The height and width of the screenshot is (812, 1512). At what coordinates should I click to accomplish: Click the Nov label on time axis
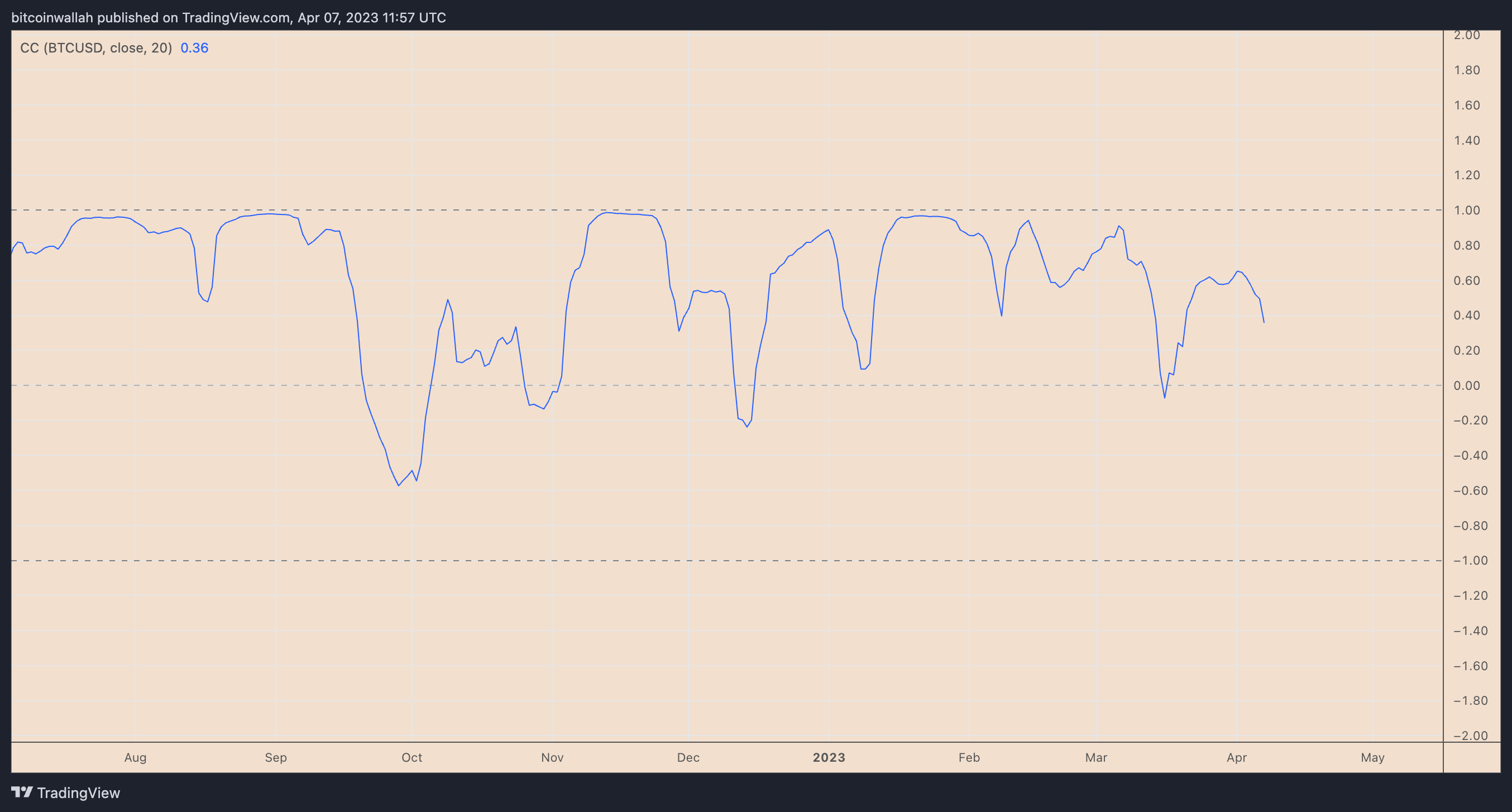tap(552, 757)
